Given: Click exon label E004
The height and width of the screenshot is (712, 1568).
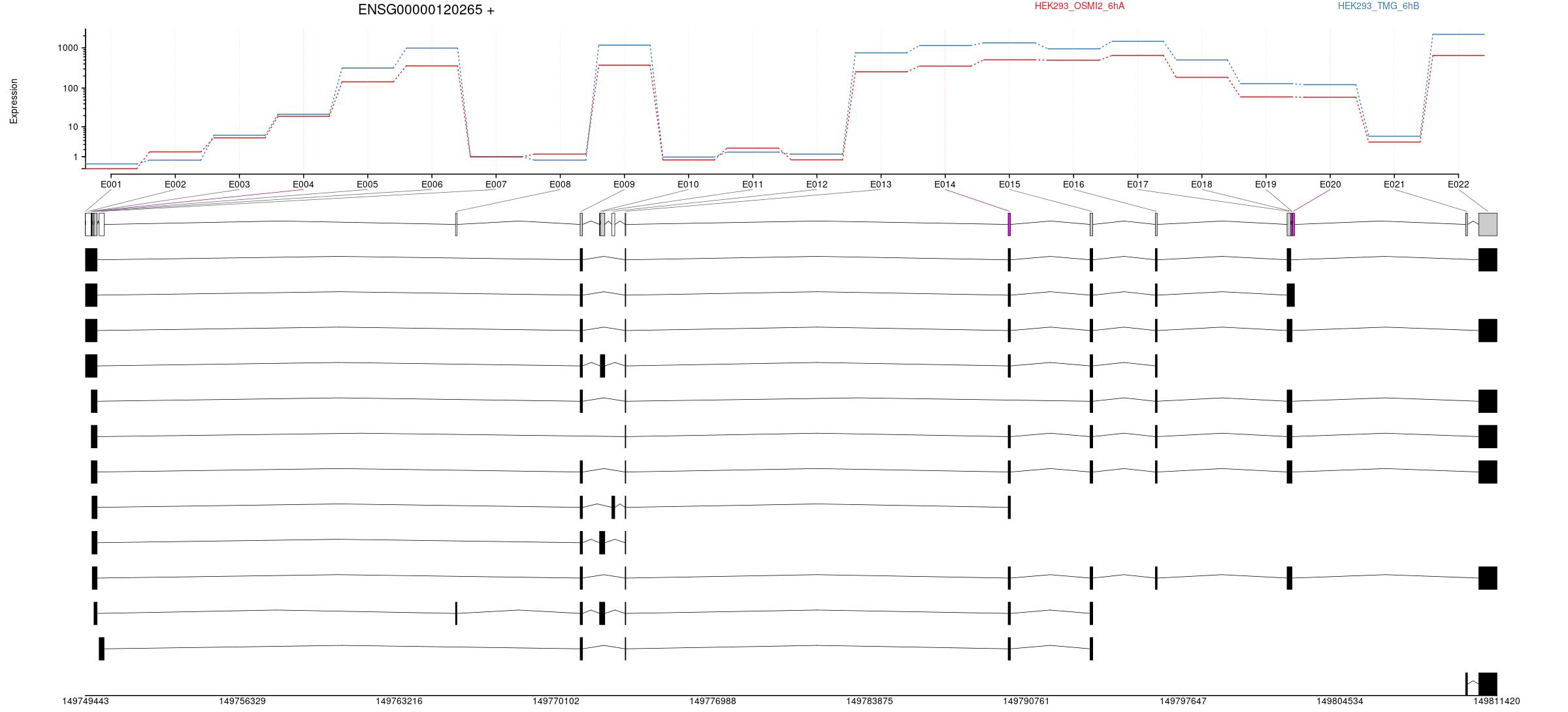Looking at the screenshot, I should [303, 184].
